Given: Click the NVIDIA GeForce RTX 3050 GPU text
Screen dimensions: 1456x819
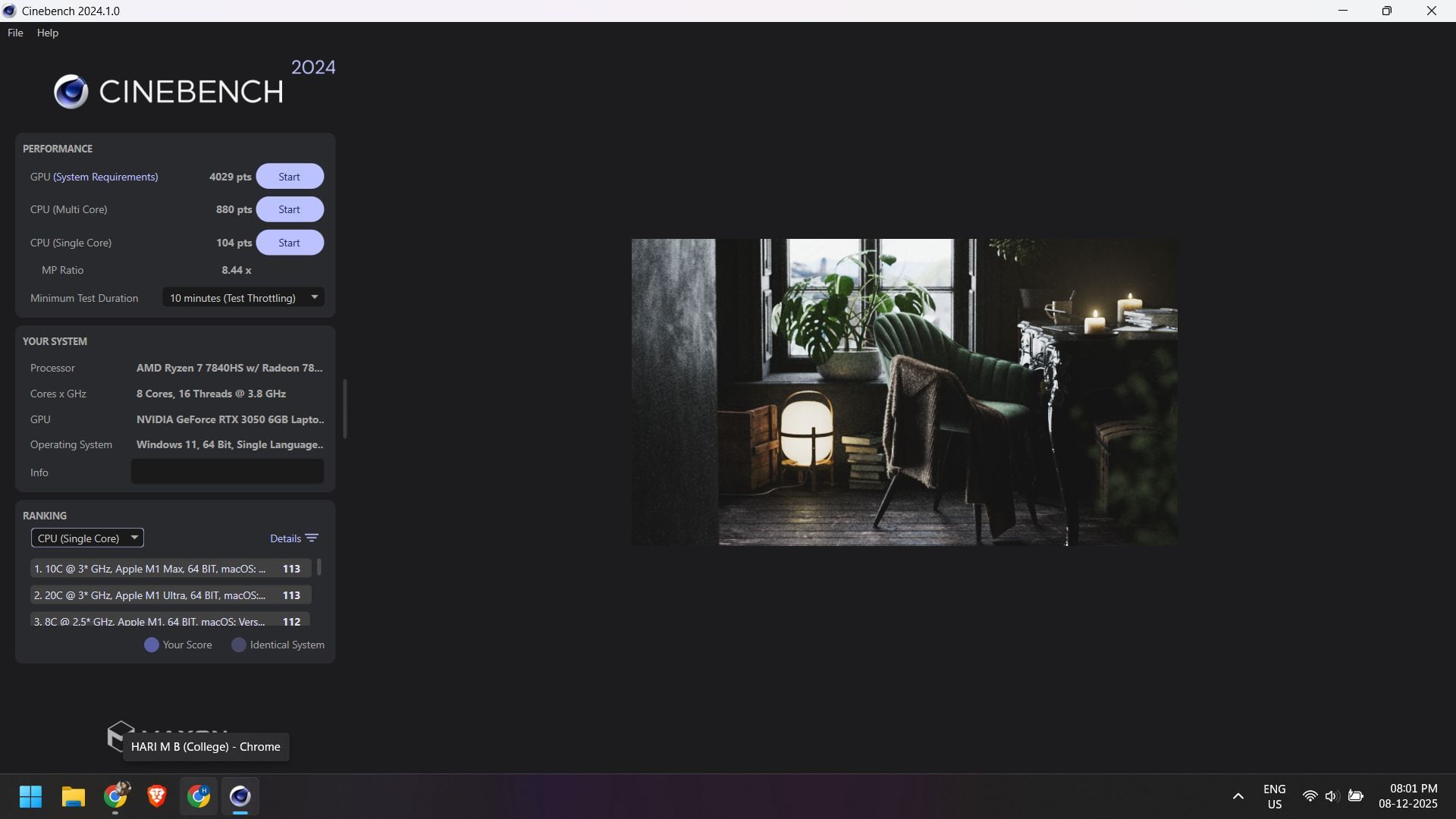Looking at the screenshot, I should (230, 419).
